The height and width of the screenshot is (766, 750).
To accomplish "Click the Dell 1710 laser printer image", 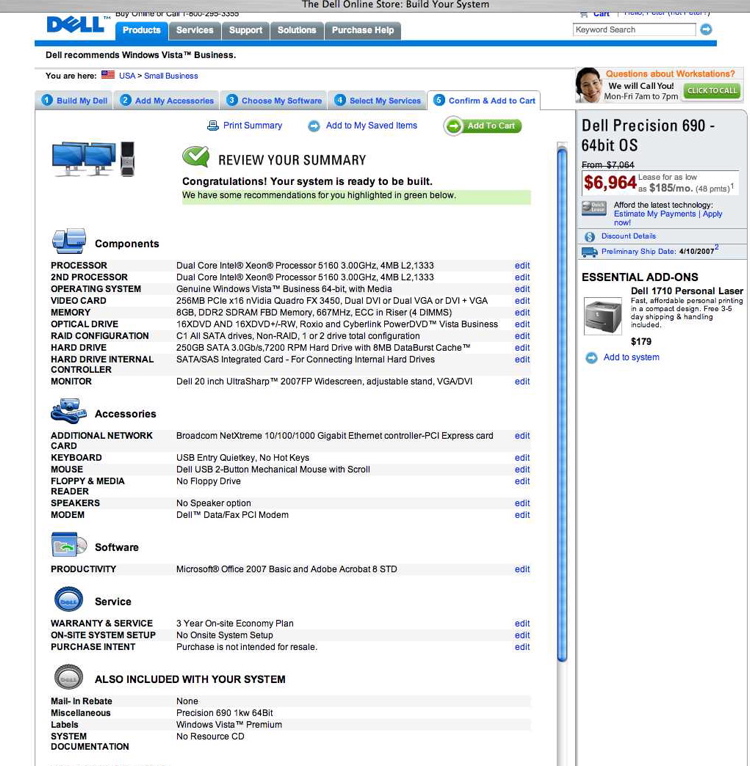I will point(603,317).
